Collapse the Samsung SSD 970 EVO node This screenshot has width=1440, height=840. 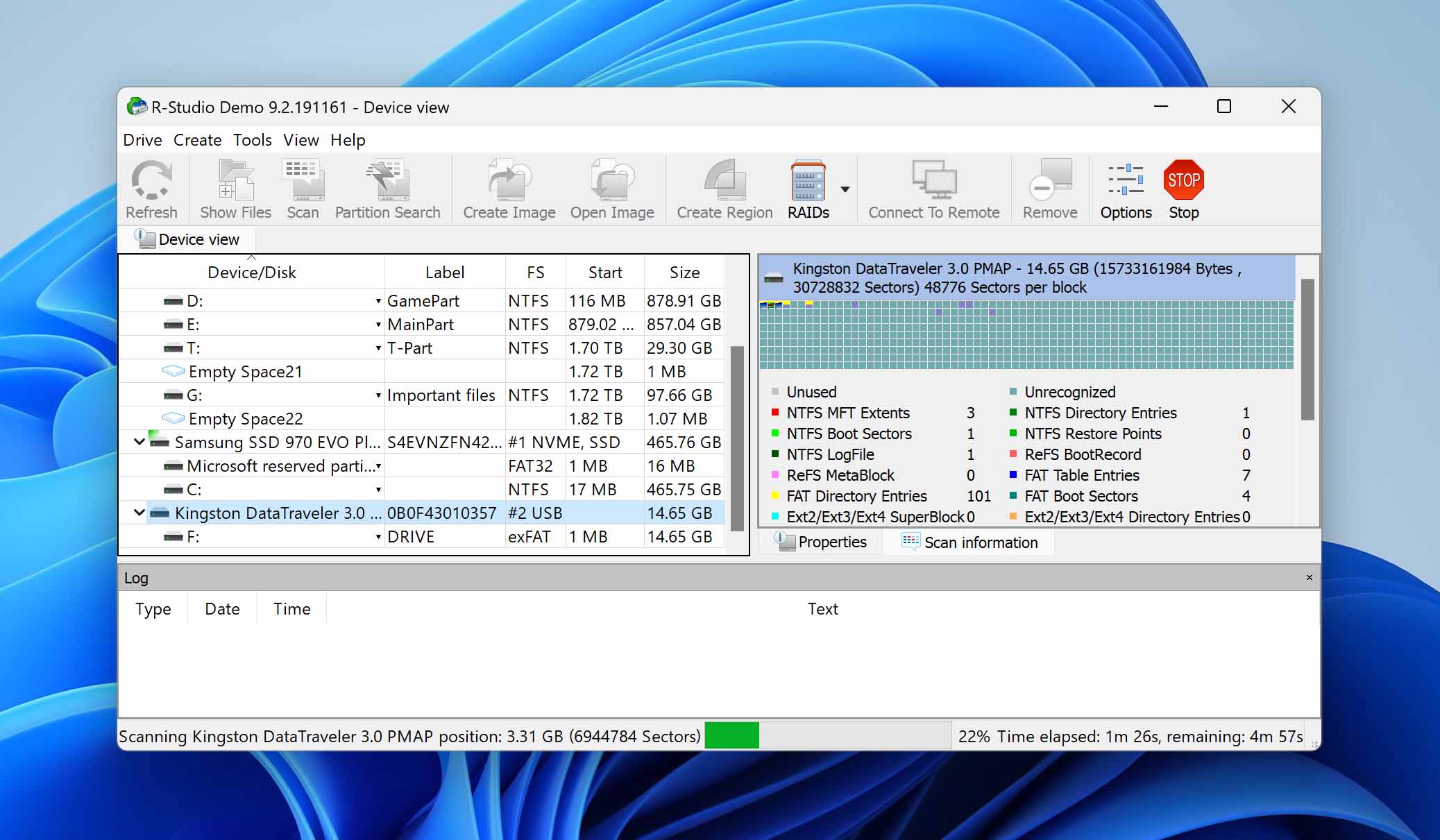pos(139,442)
